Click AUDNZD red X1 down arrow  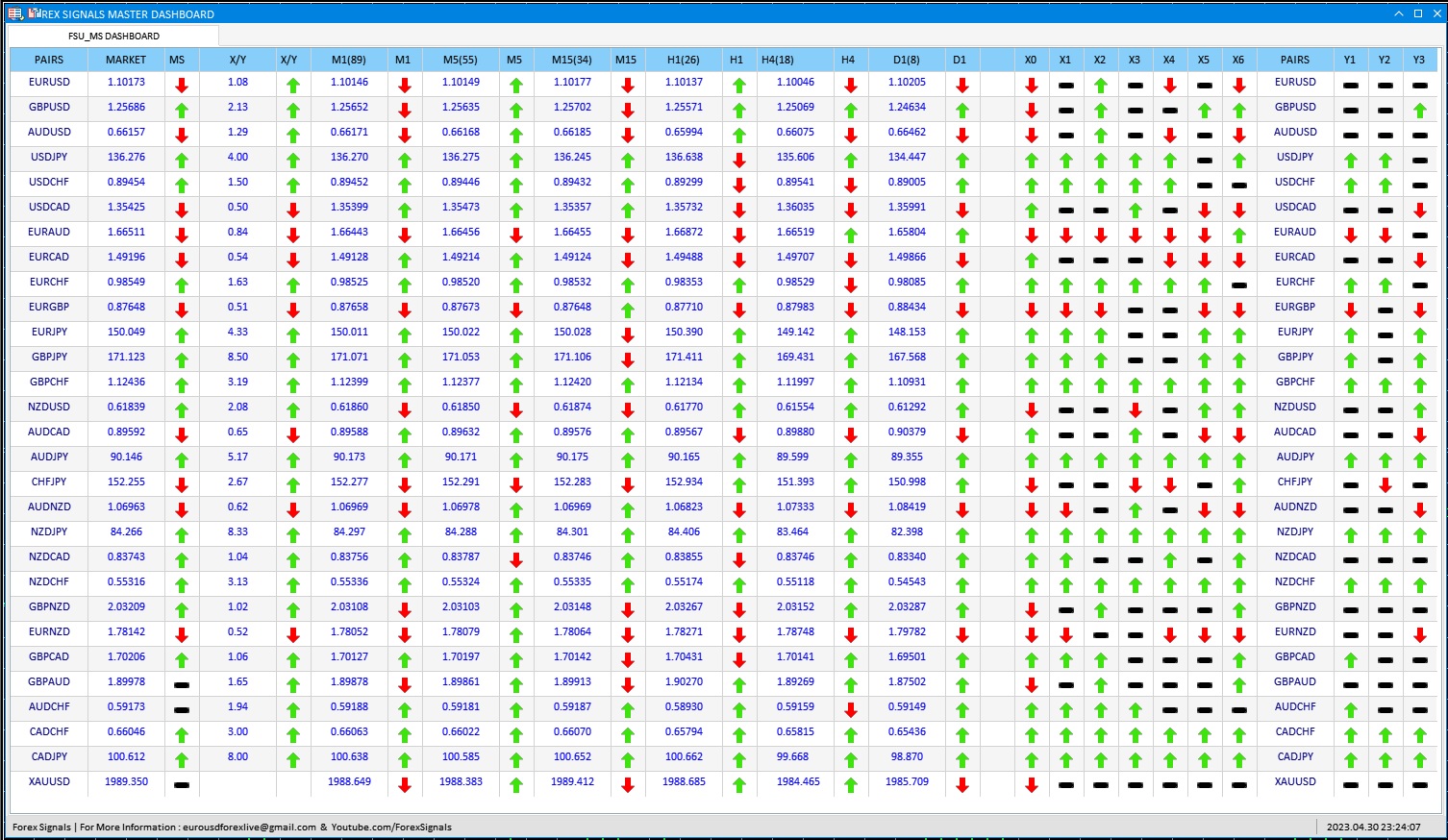[x=1066, y=510]
